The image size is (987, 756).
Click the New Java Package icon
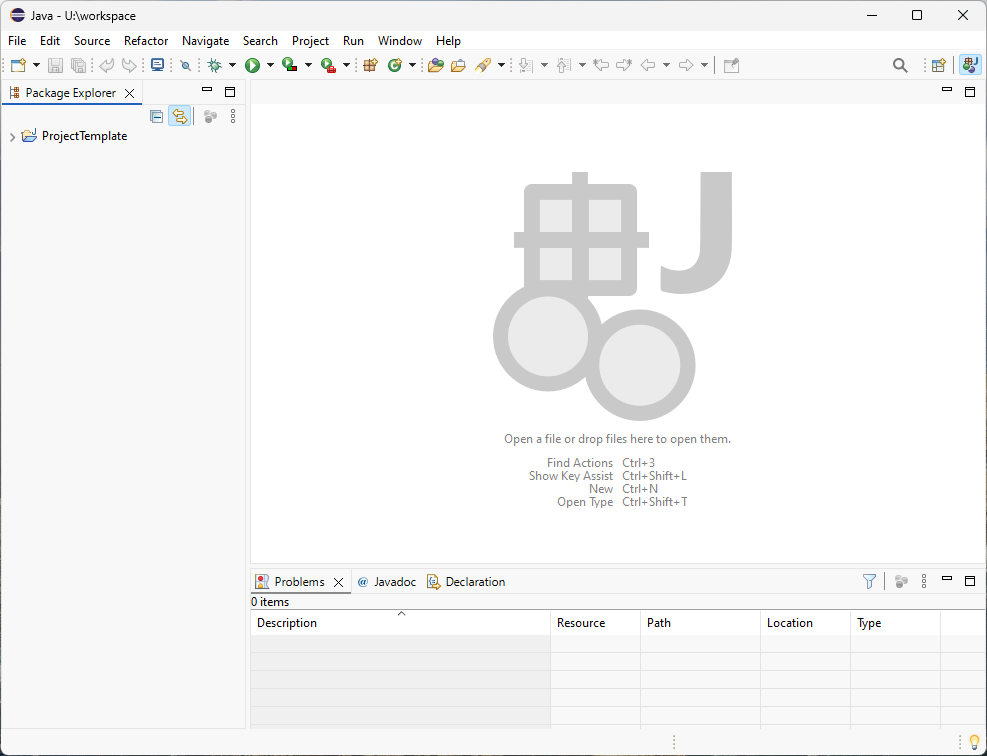[370, 65]
